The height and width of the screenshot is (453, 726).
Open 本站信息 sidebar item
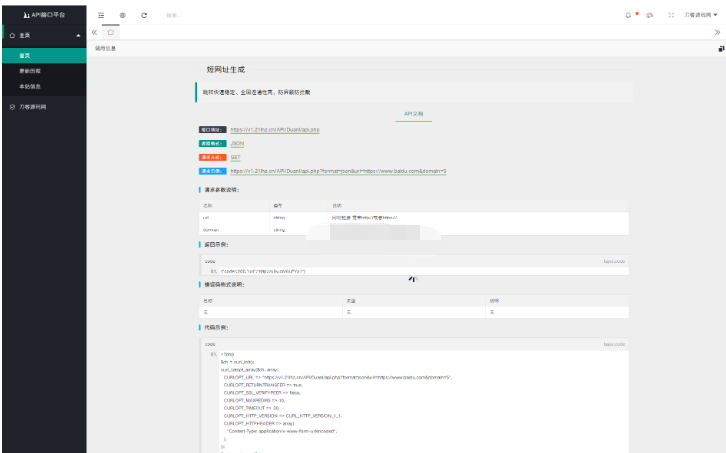pos(30,87)
